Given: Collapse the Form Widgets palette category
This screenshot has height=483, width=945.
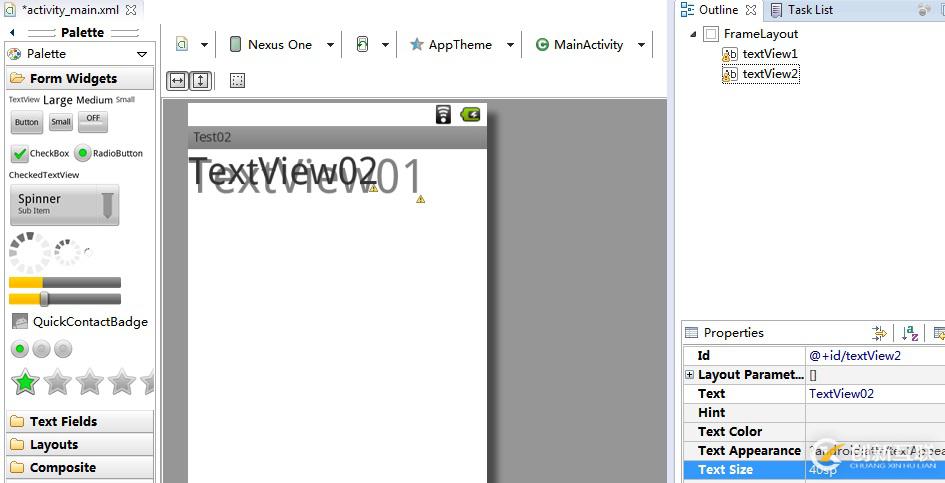Looking at the screenshot, I should pos(80,78).
